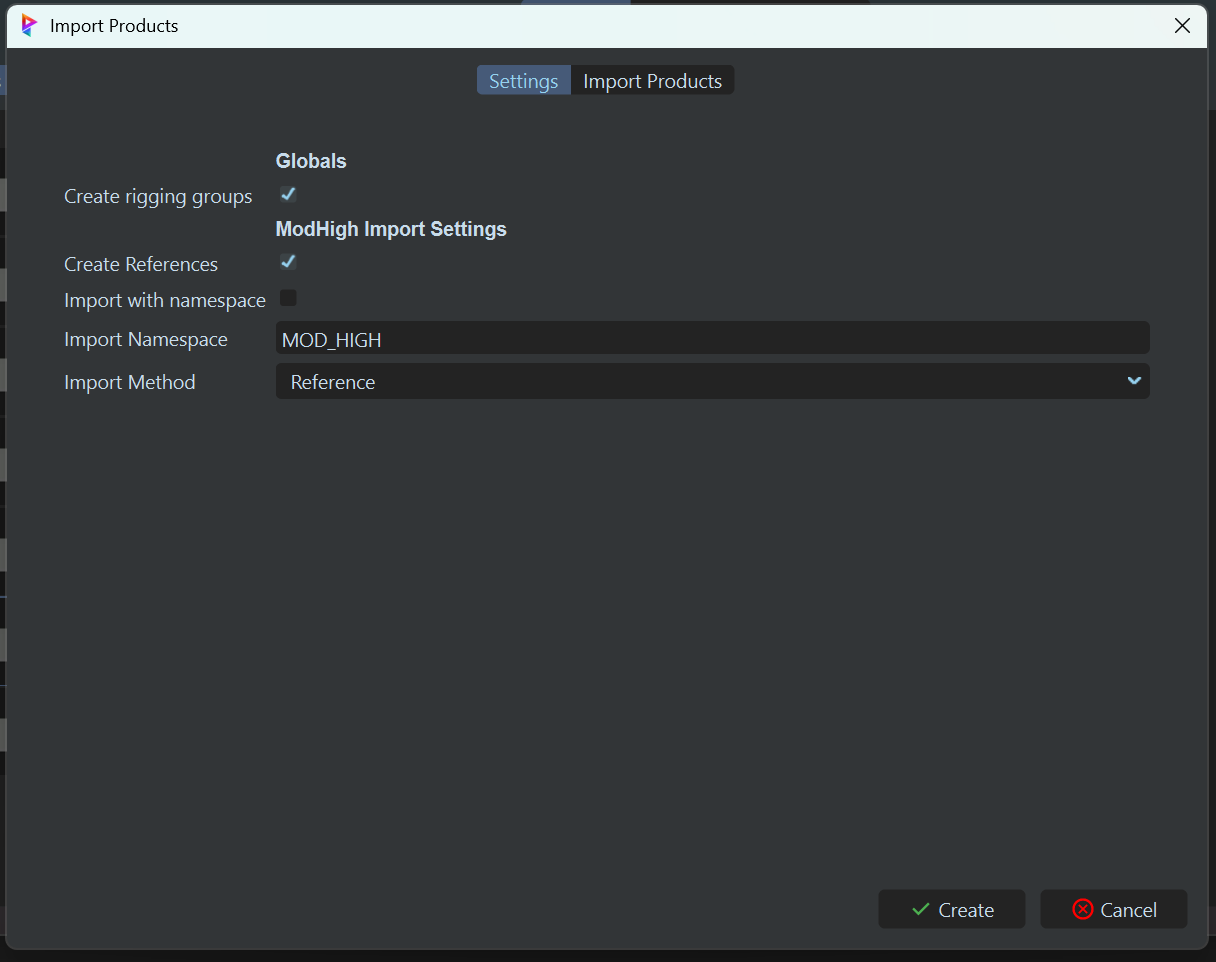
Task: Disable the Create References checkbox
Action: [x=288, y=263]
